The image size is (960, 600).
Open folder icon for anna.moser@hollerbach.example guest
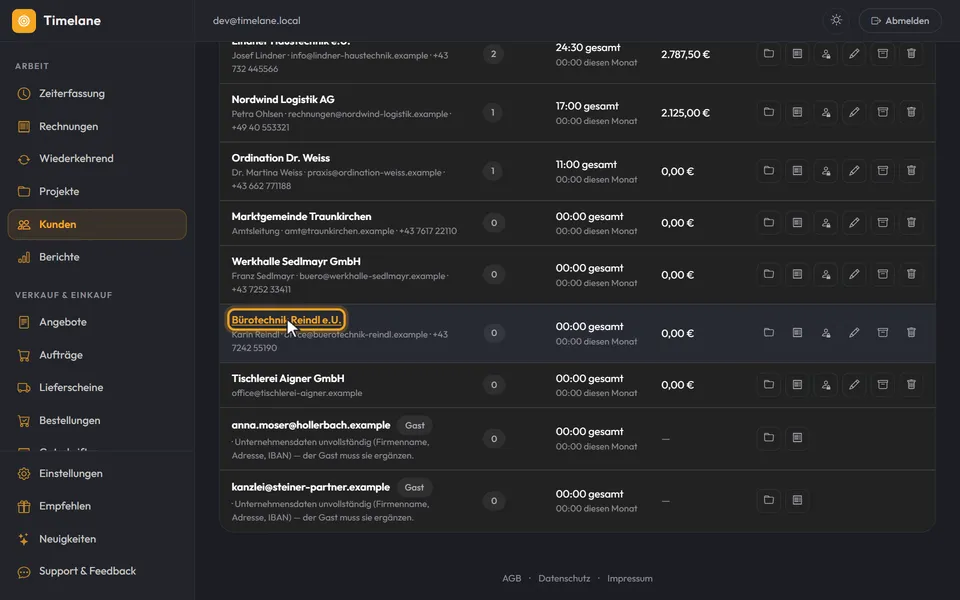tap(768, 438)
